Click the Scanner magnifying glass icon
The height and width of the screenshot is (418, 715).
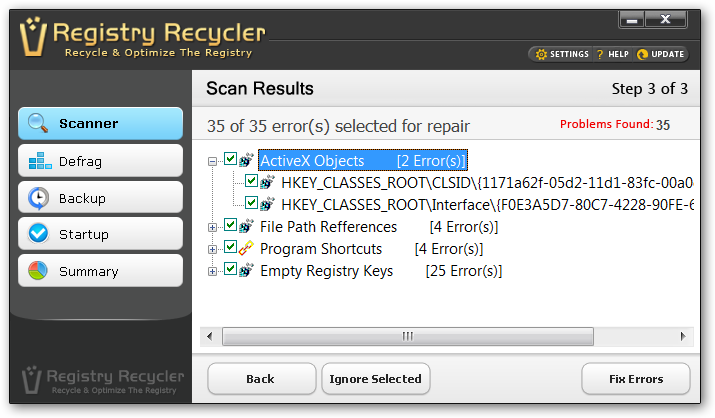coord(37,123)
